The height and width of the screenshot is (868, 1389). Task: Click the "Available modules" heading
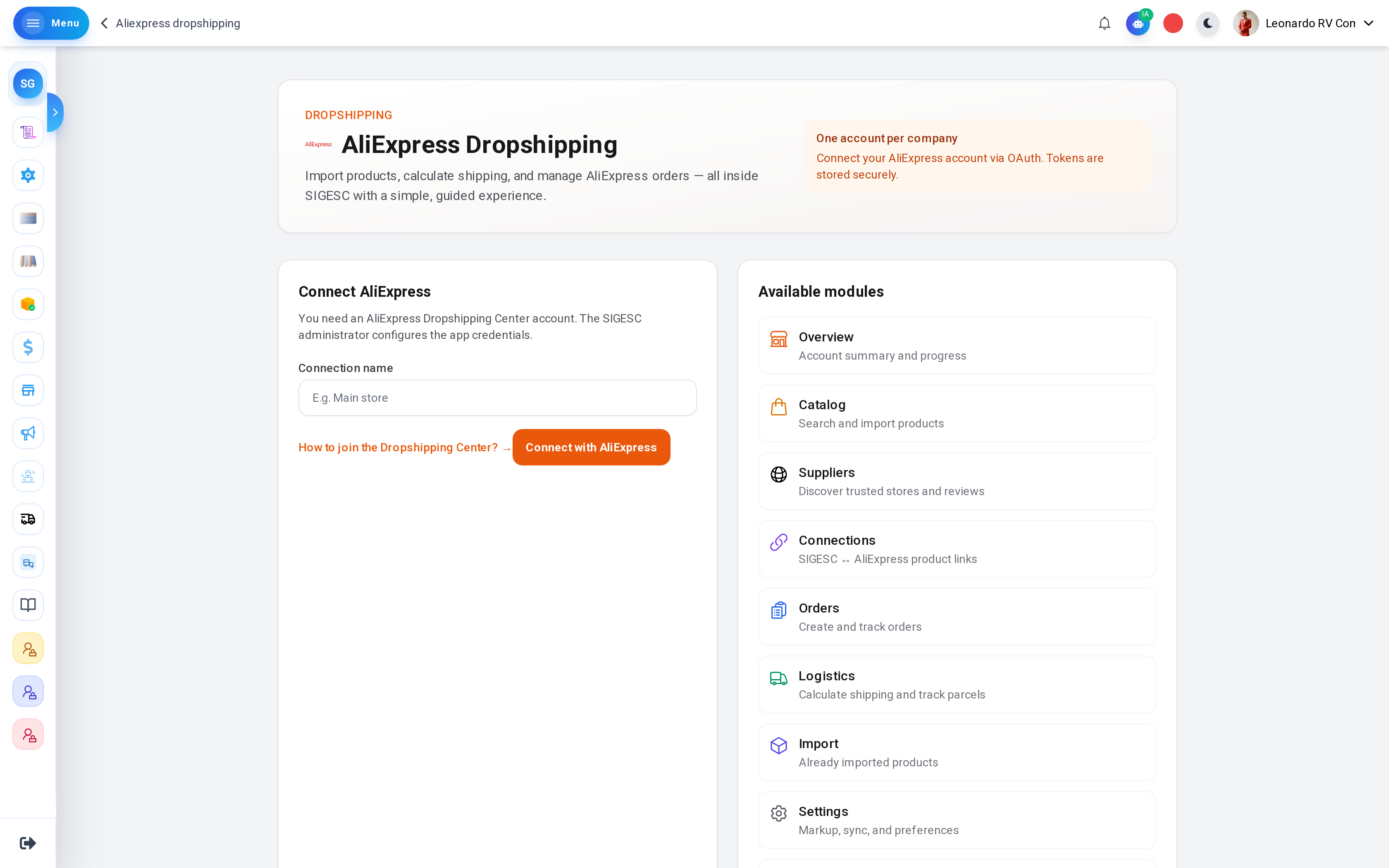tap(821, 292)
